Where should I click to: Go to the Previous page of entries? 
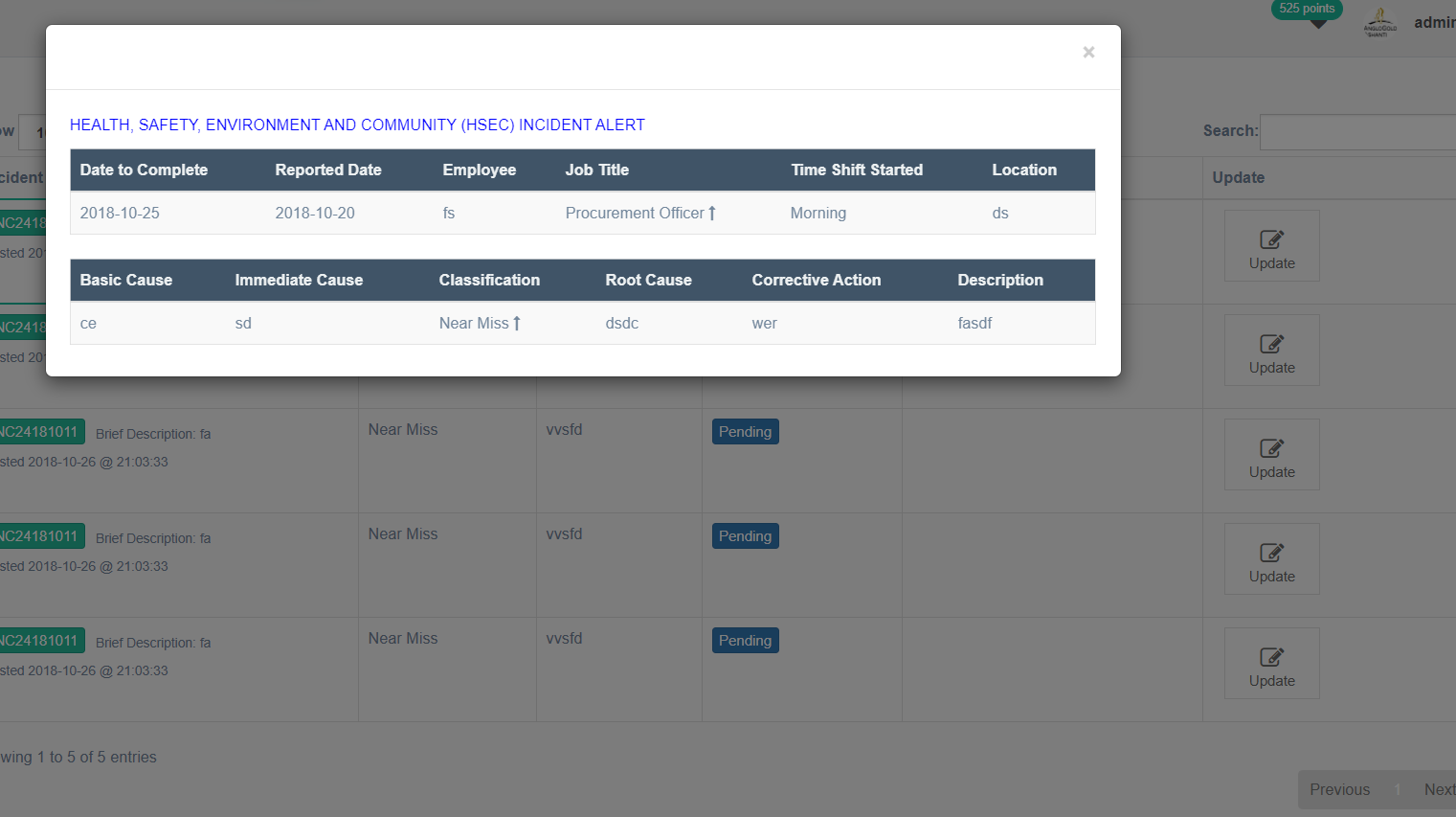(1339, 789)
